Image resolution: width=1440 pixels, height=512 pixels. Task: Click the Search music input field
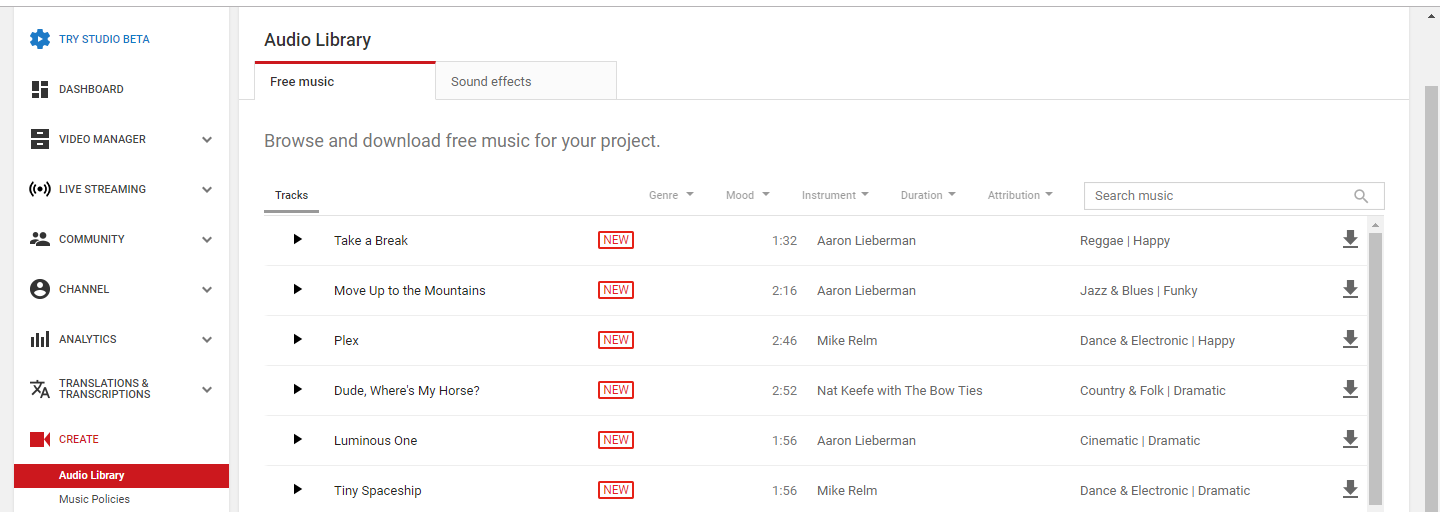(1220, 196)
